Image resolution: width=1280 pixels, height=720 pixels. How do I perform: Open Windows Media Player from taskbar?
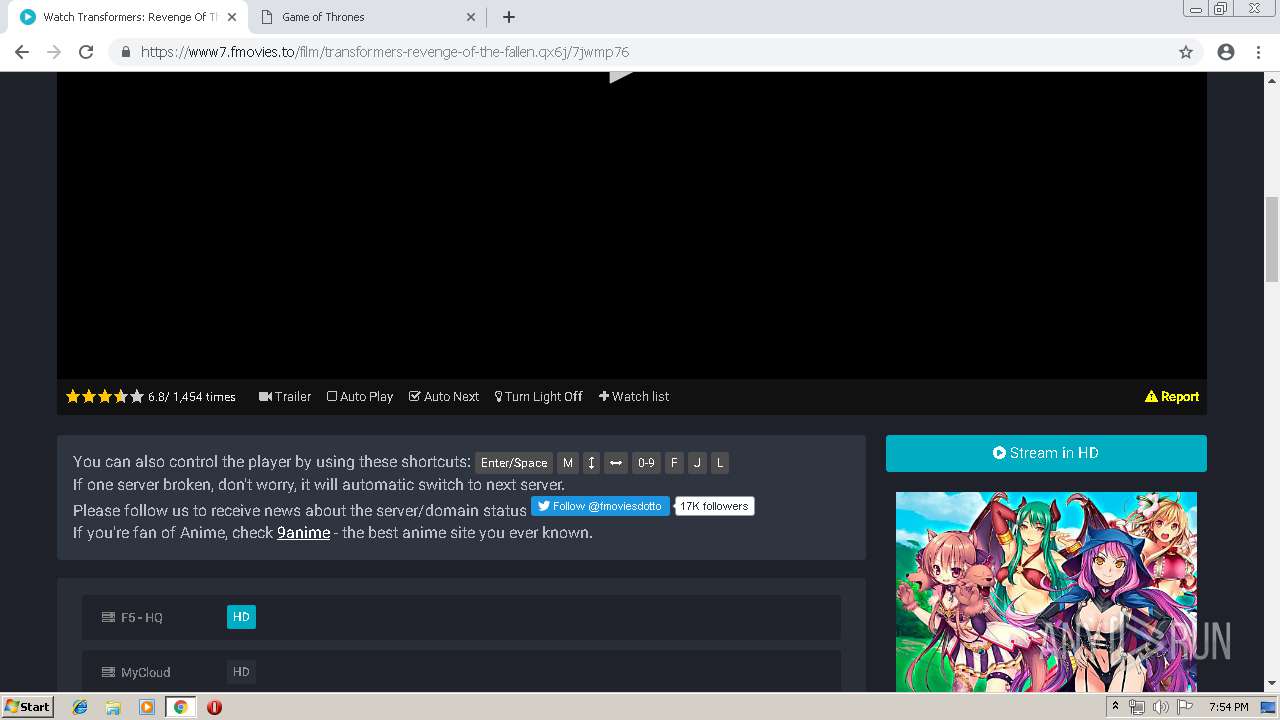[147, 707]
